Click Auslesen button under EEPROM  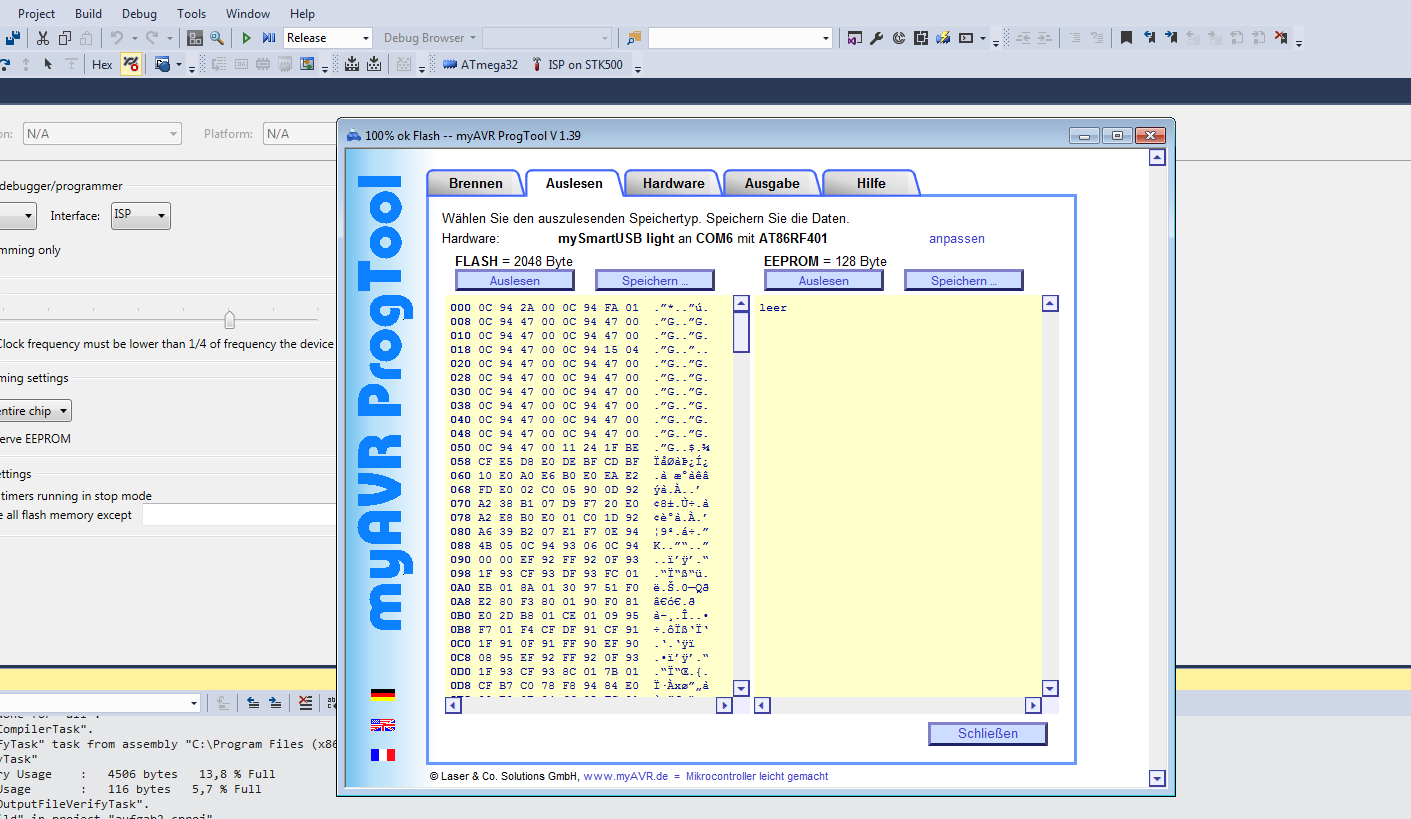click(824, 280)
